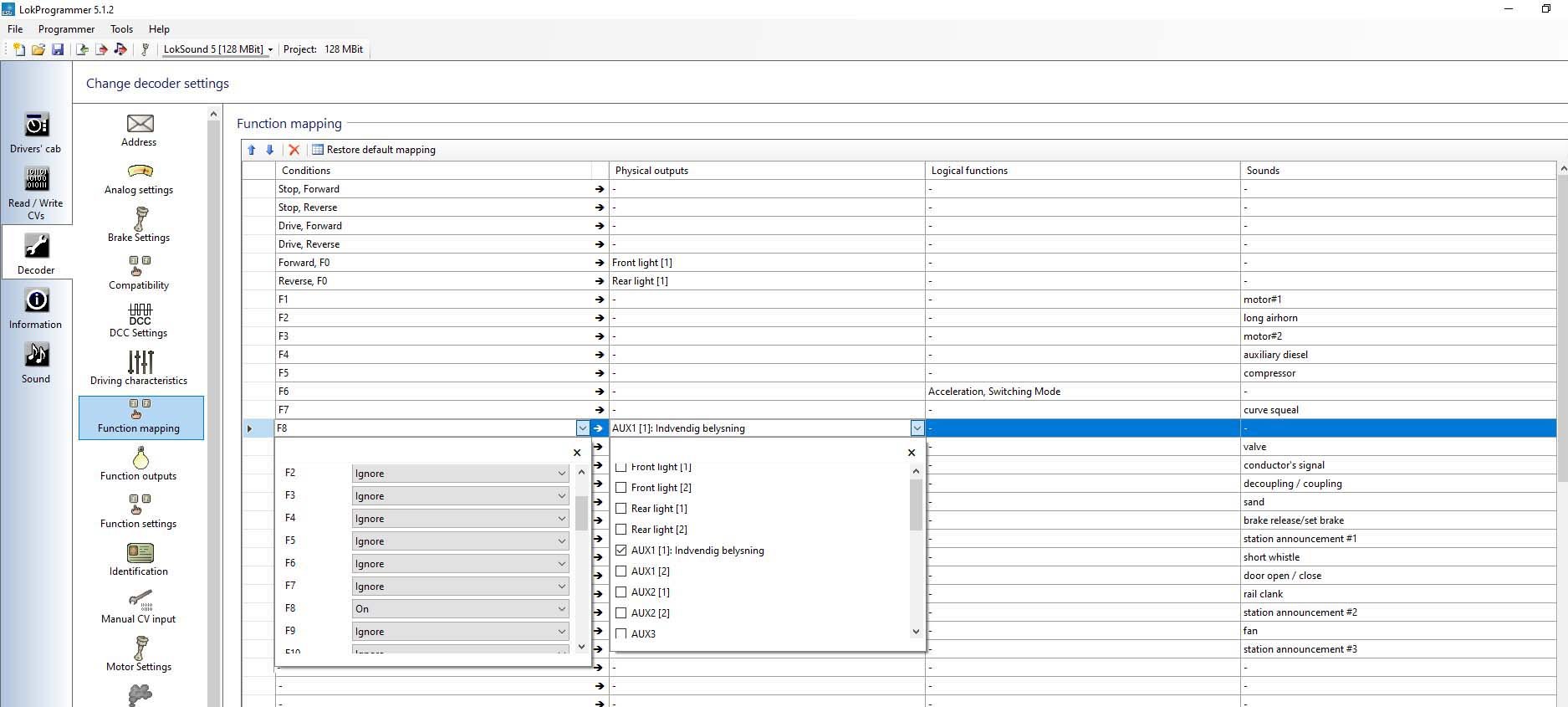The image size is (1568, 707).
Task: Move selected mapping row down
Action: click(270, 150)
